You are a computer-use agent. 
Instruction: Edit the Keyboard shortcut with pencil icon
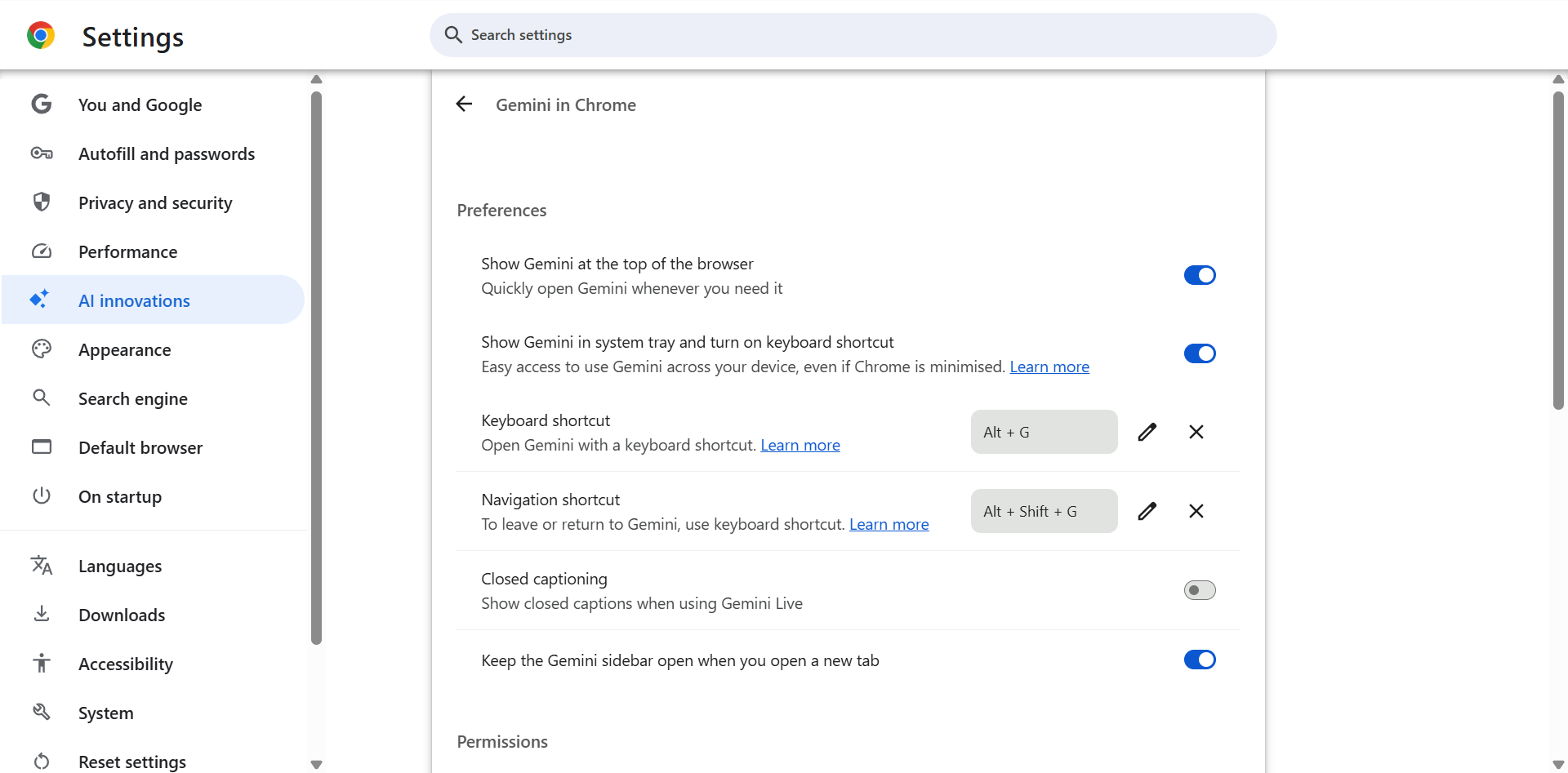click(x=1147, y=432)
